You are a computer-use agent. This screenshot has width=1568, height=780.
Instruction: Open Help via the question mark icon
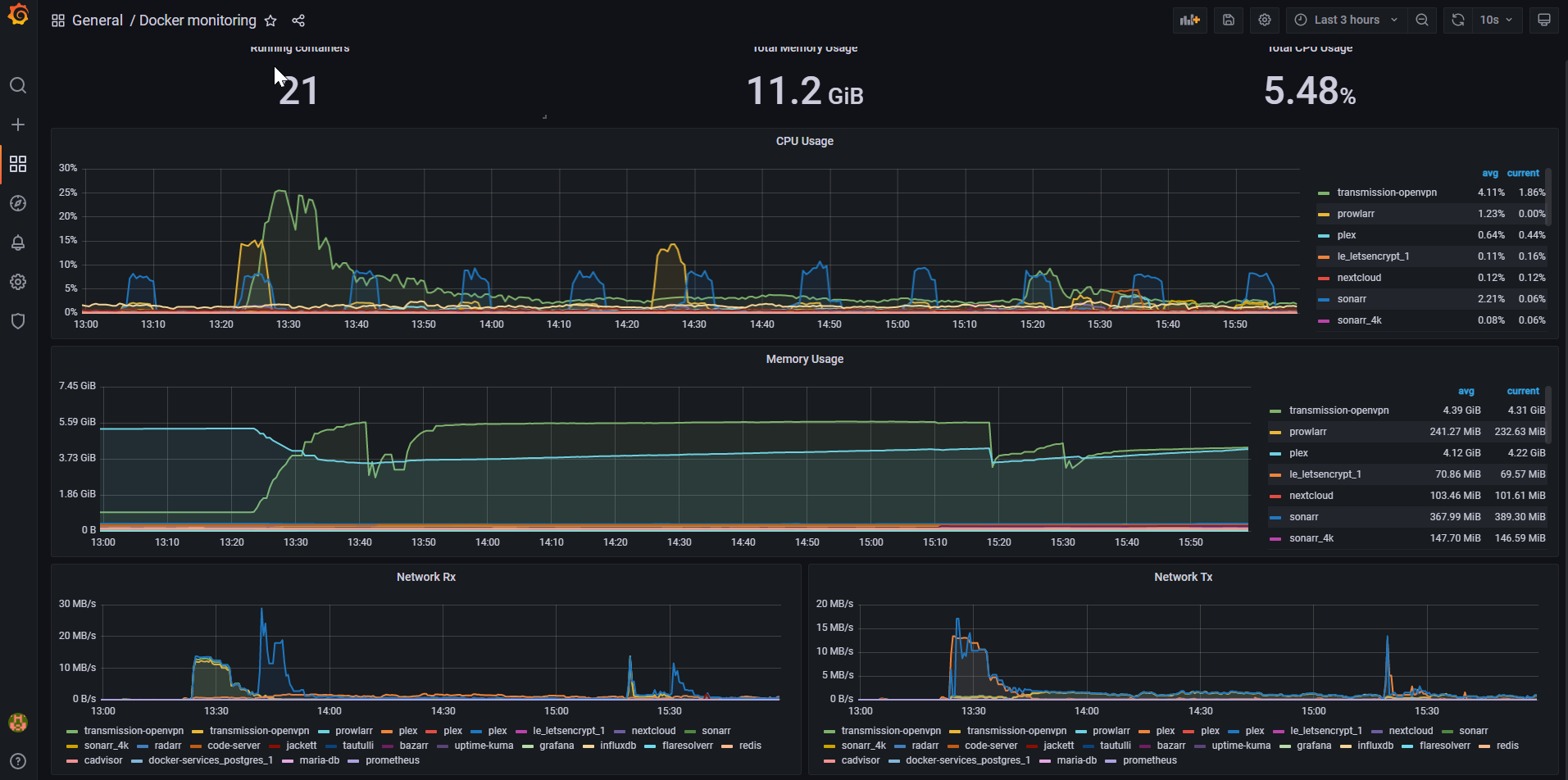coord(18,760)
